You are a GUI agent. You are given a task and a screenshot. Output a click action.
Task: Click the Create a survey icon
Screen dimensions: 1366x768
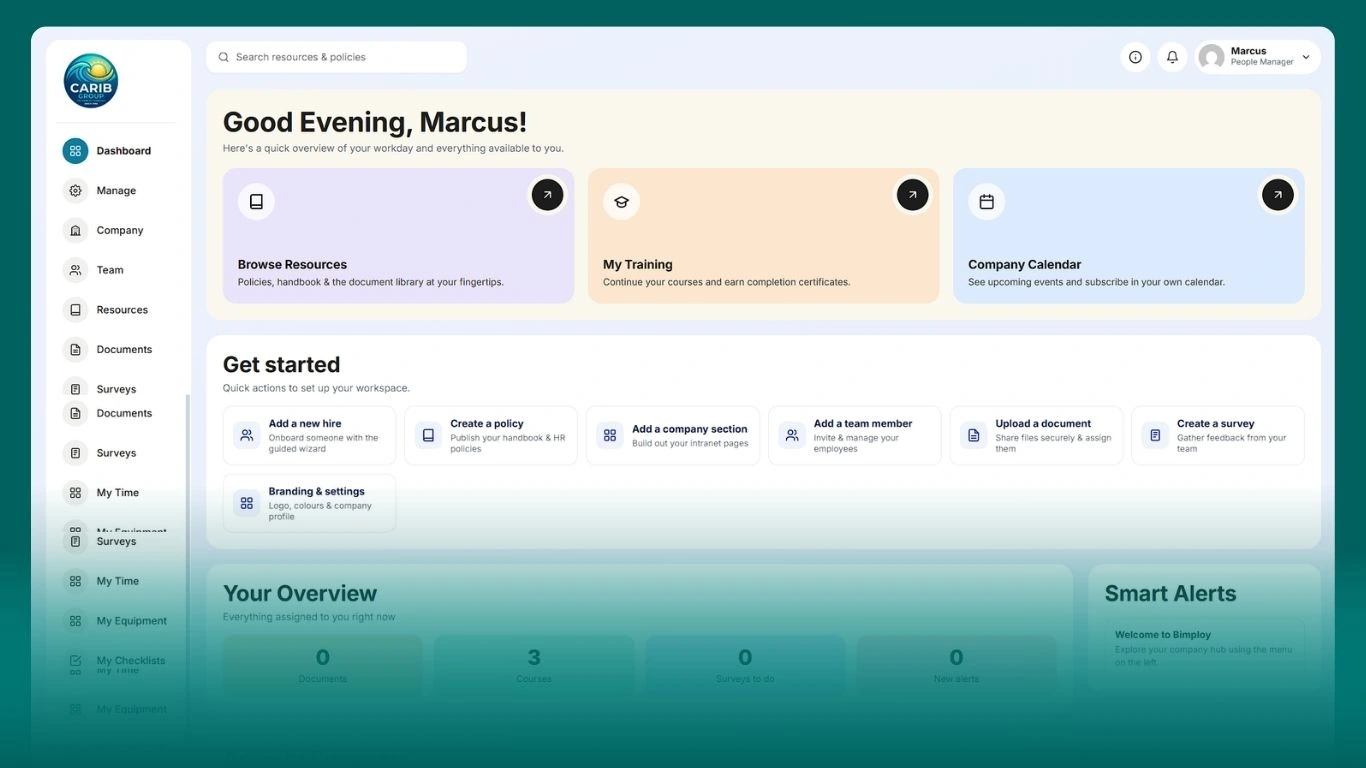tap(1155, 435)
